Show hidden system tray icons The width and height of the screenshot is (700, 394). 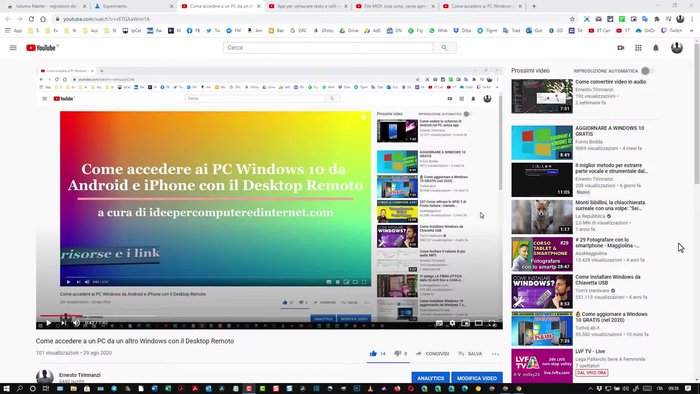pyautogui.click(x=591, y=389)
